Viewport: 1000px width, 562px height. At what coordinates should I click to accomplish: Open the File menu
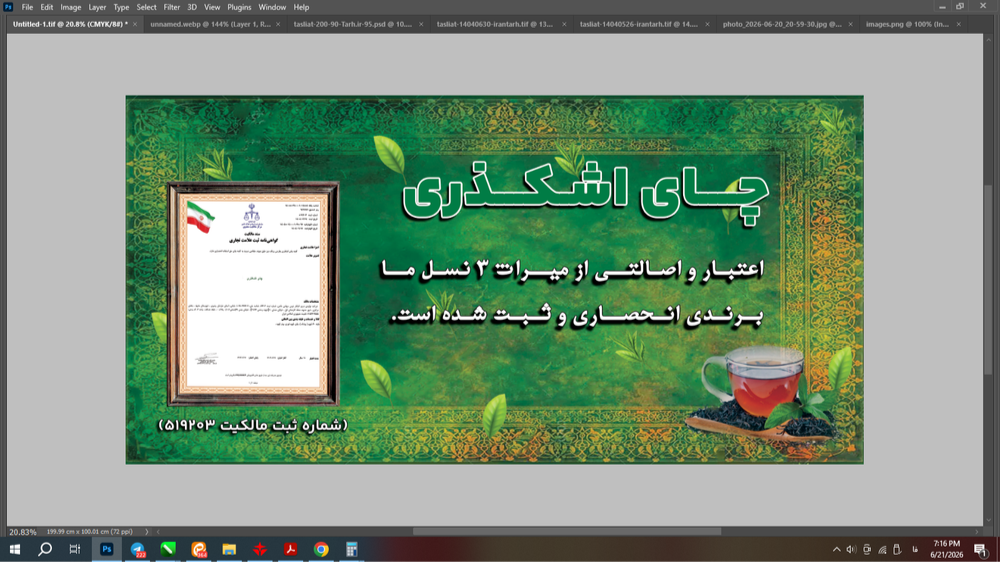(x=27, y=7)
